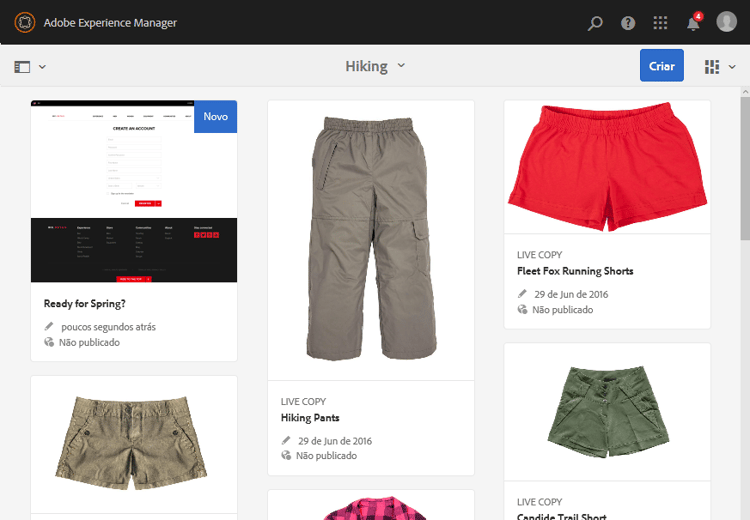Screen dimensions: 750x520
Task: Click the Criar button
Action: tap(662, 66)
